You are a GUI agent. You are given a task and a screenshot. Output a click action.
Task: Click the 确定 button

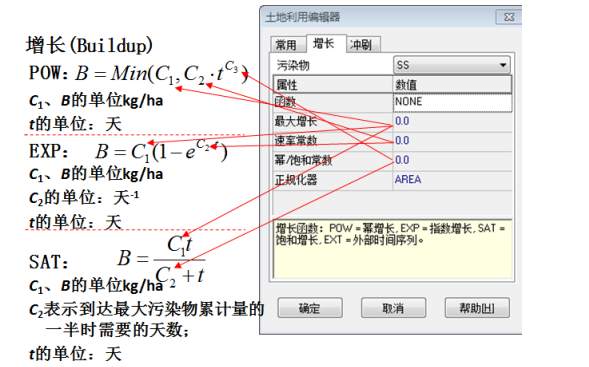pyautogui.click(x=310, y=308)
